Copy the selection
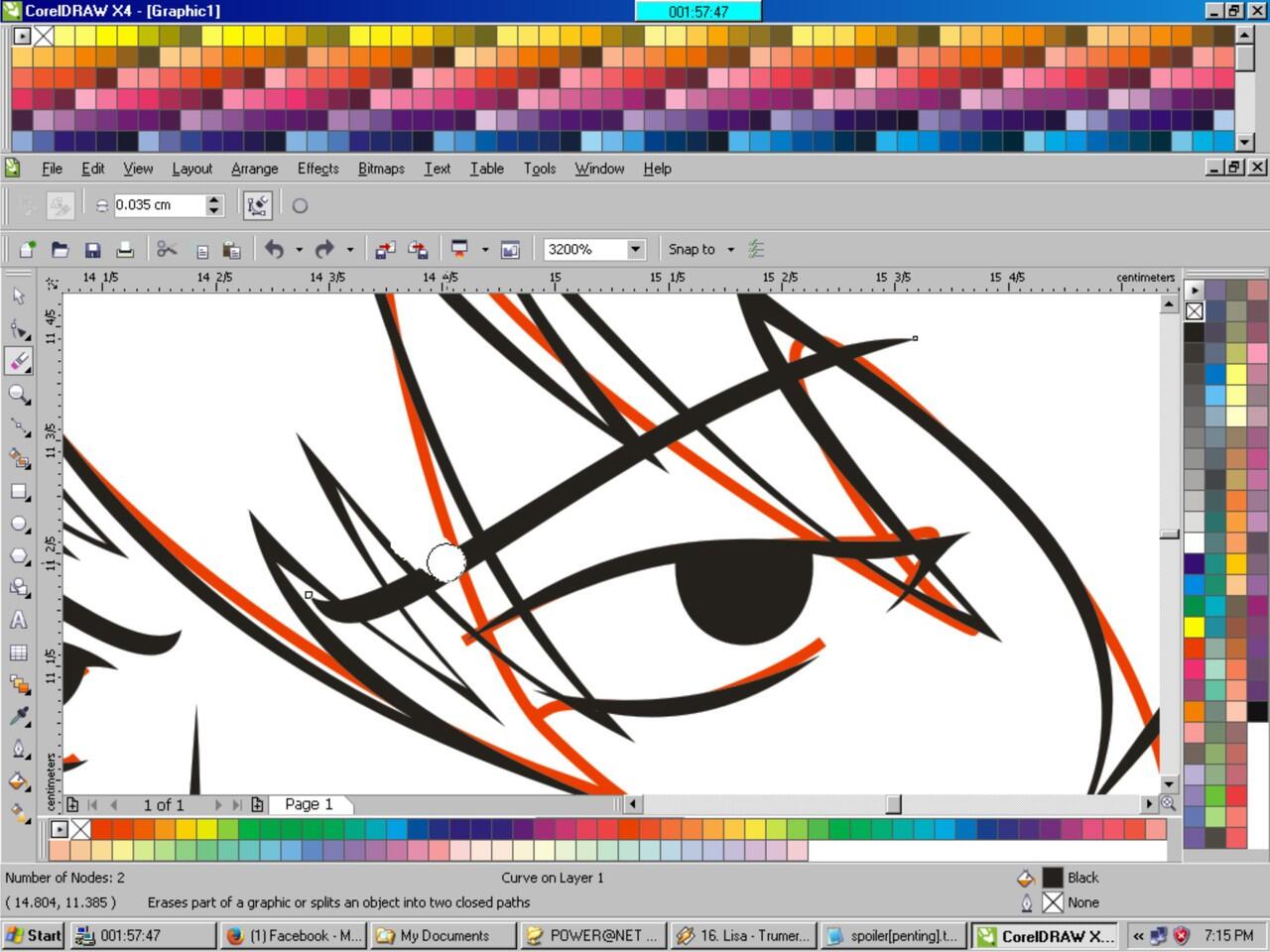 tap(201, 250)
